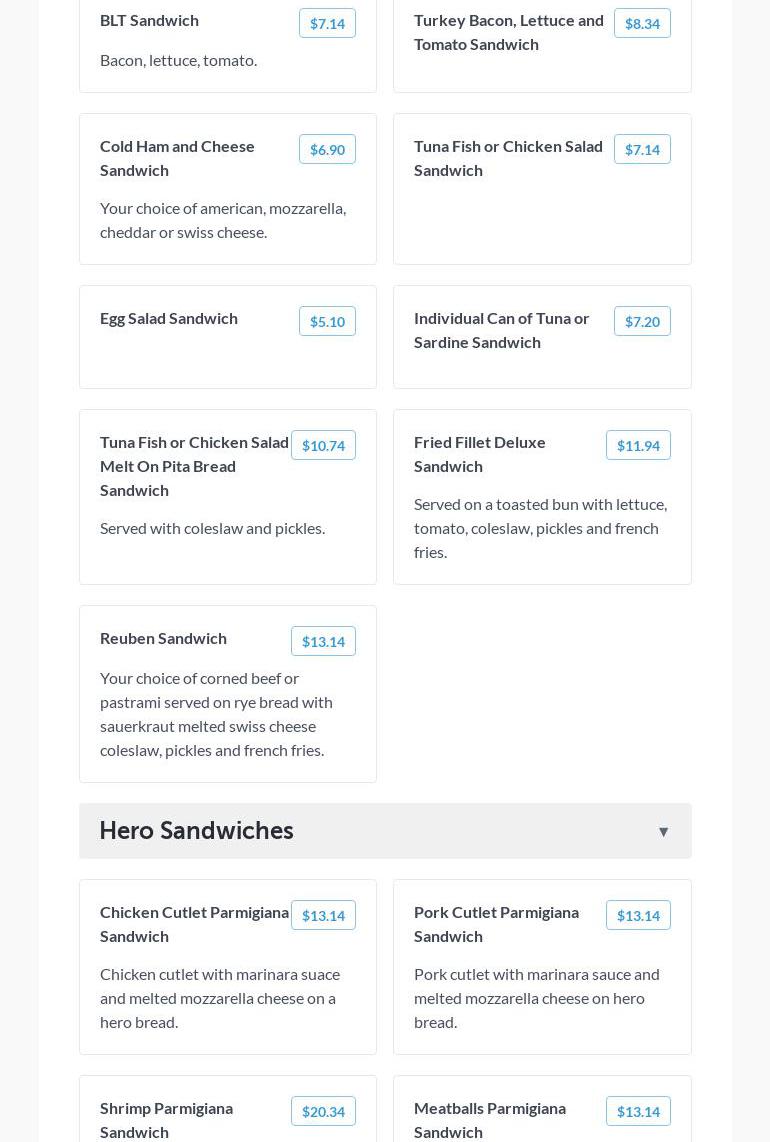Click the Reuben Sandwich $13.14 price button

click(323, 641)
